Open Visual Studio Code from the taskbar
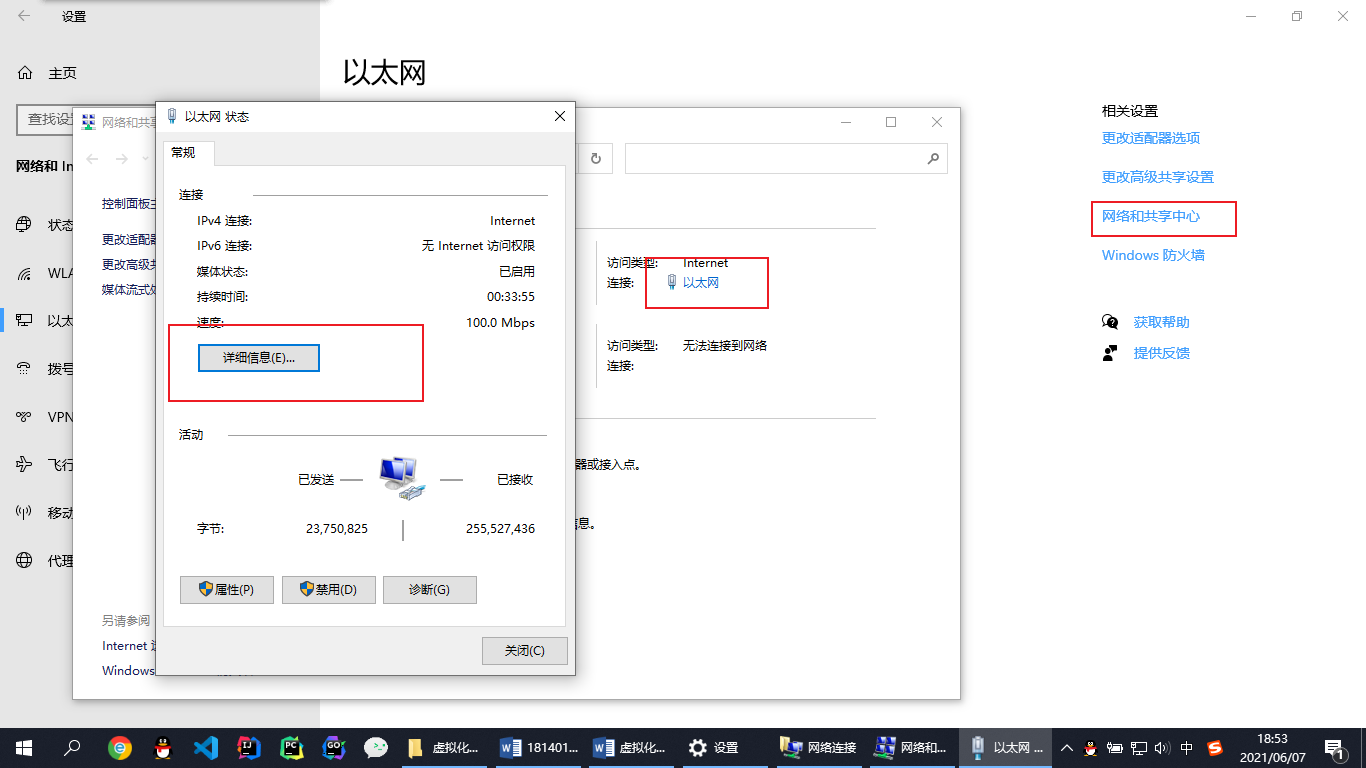Image resolution: width=1366 pixels, height=768 pixels. coord(205,747)
